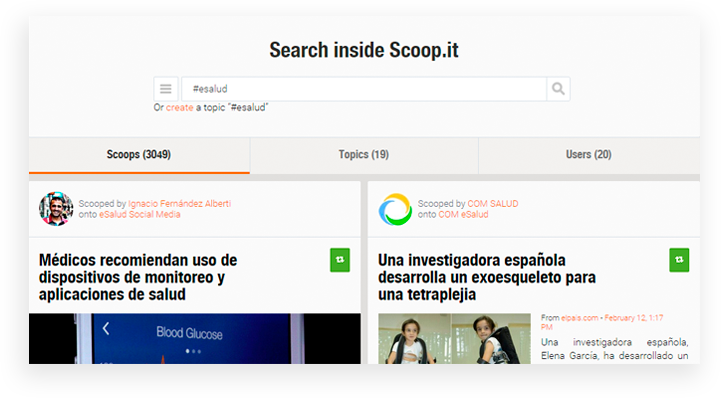The height and width of the screenshot is (398, 721).
Task: Open the elpais.com source link
Action: click(x=579, y=318)
